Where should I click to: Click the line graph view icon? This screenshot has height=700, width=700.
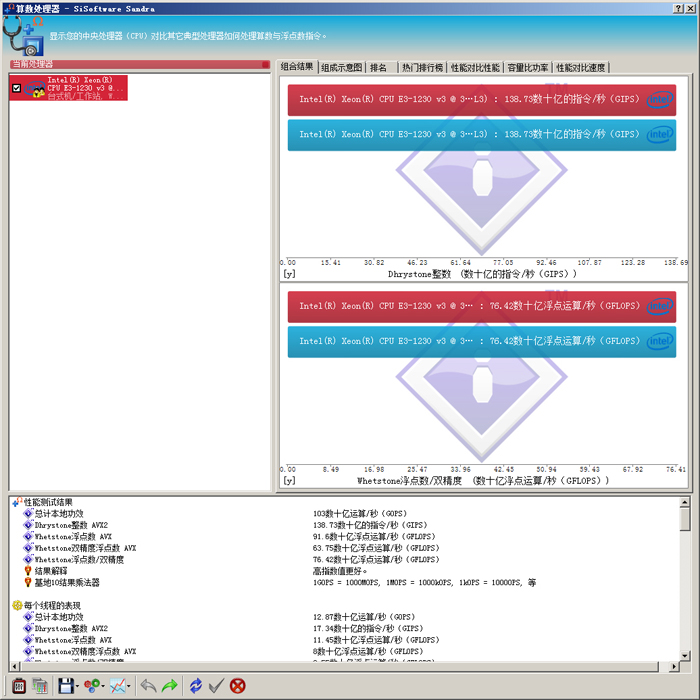click(118, 686)
